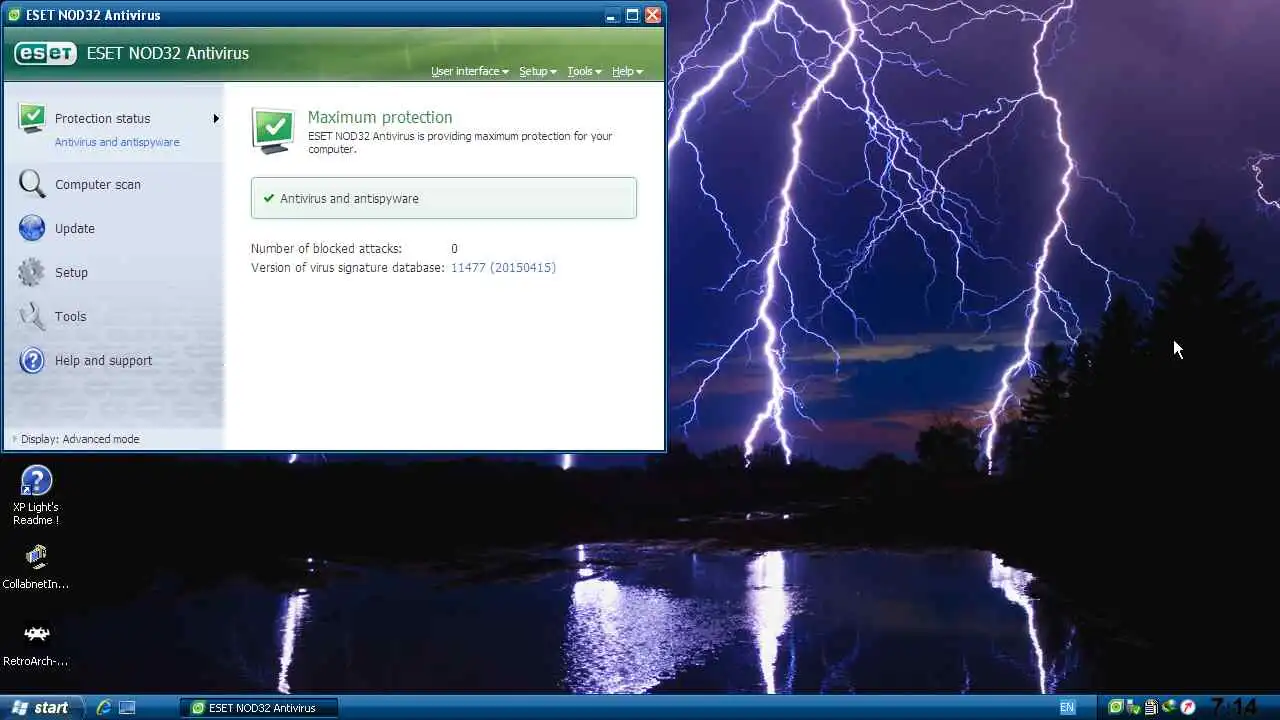The width and height of the screenshot is (1280, 720).
Task: Open the Tools dropdown menu in header
Action: coord(585,71)
